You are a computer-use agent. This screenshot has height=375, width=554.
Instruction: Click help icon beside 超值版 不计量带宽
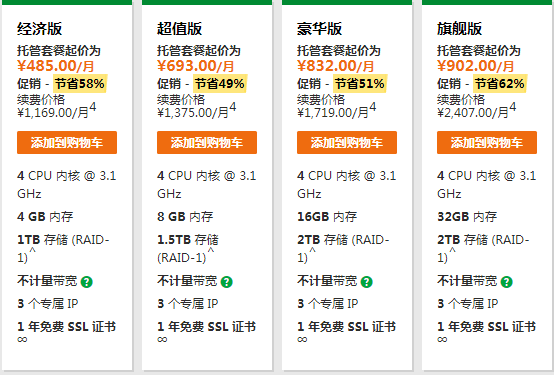(x=226, y=282)
